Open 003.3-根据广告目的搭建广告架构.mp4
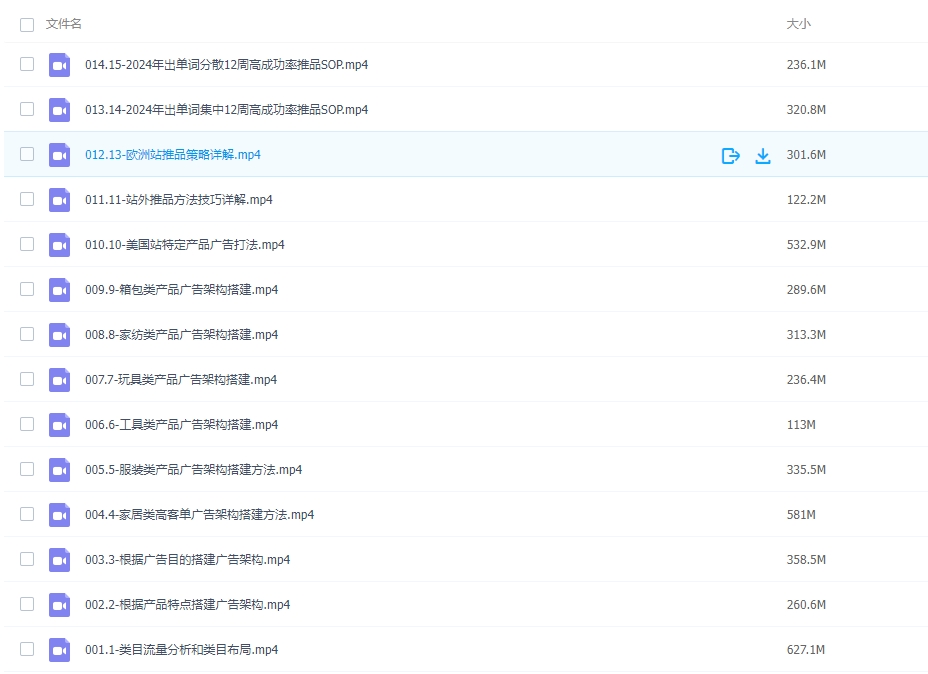Image resolution: width=928 pixels, height=674 pixels. (x=187, y=560)
